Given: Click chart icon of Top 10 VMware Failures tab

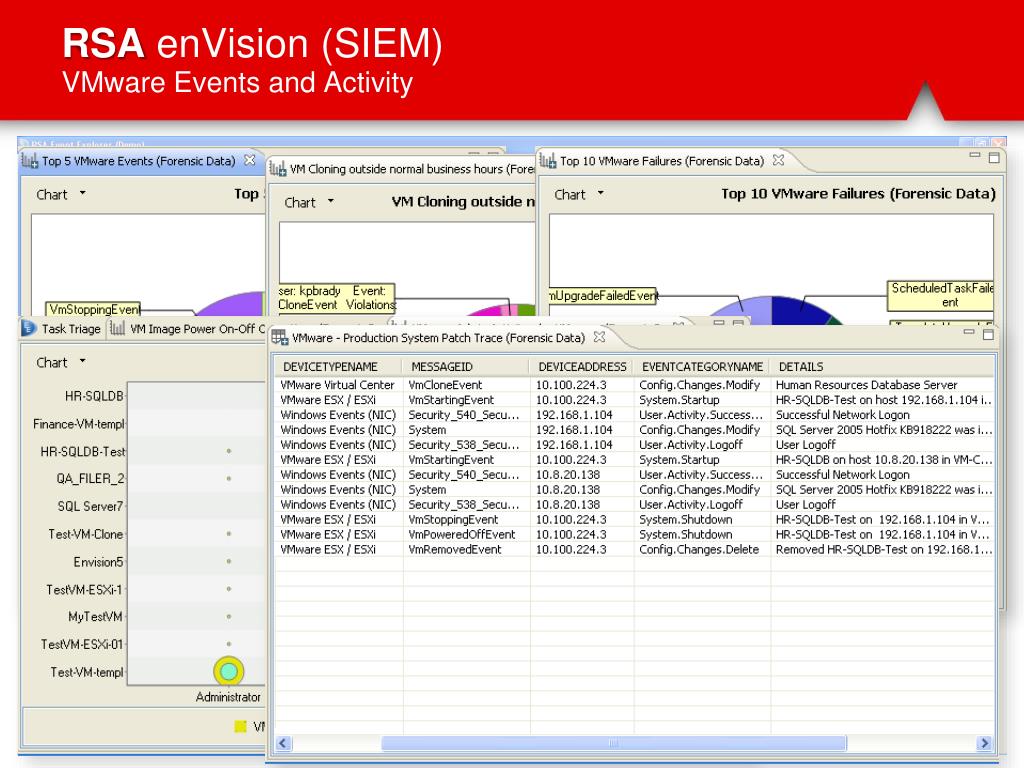Looking at the screenshot, I should pos(548,161).
